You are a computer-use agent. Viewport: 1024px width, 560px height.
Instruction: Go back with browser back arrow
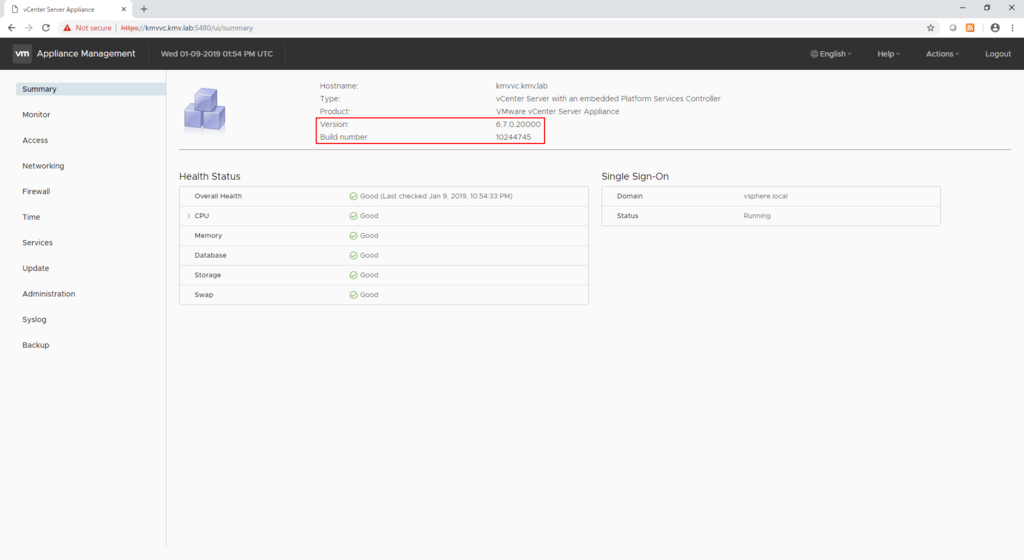(x=11, y=27)
